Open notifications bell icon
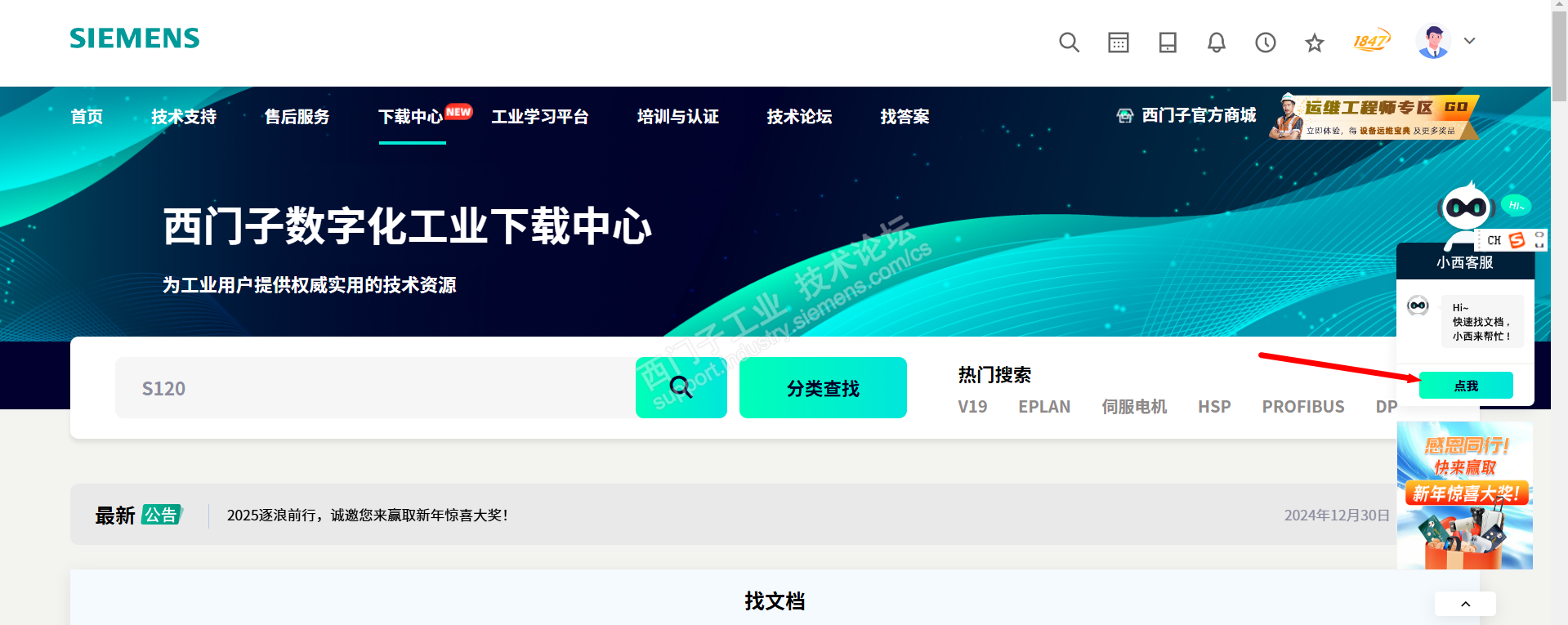The image size is (1568, 625). (1217, 42)
